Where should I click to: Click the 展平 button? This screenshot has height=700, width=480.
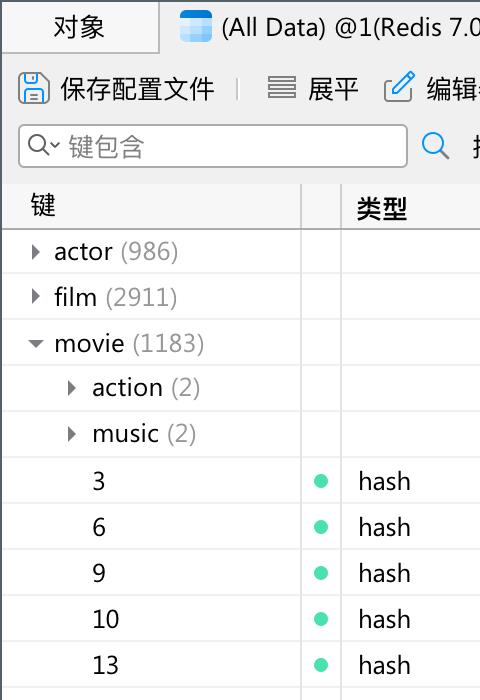tap(313, 88)
